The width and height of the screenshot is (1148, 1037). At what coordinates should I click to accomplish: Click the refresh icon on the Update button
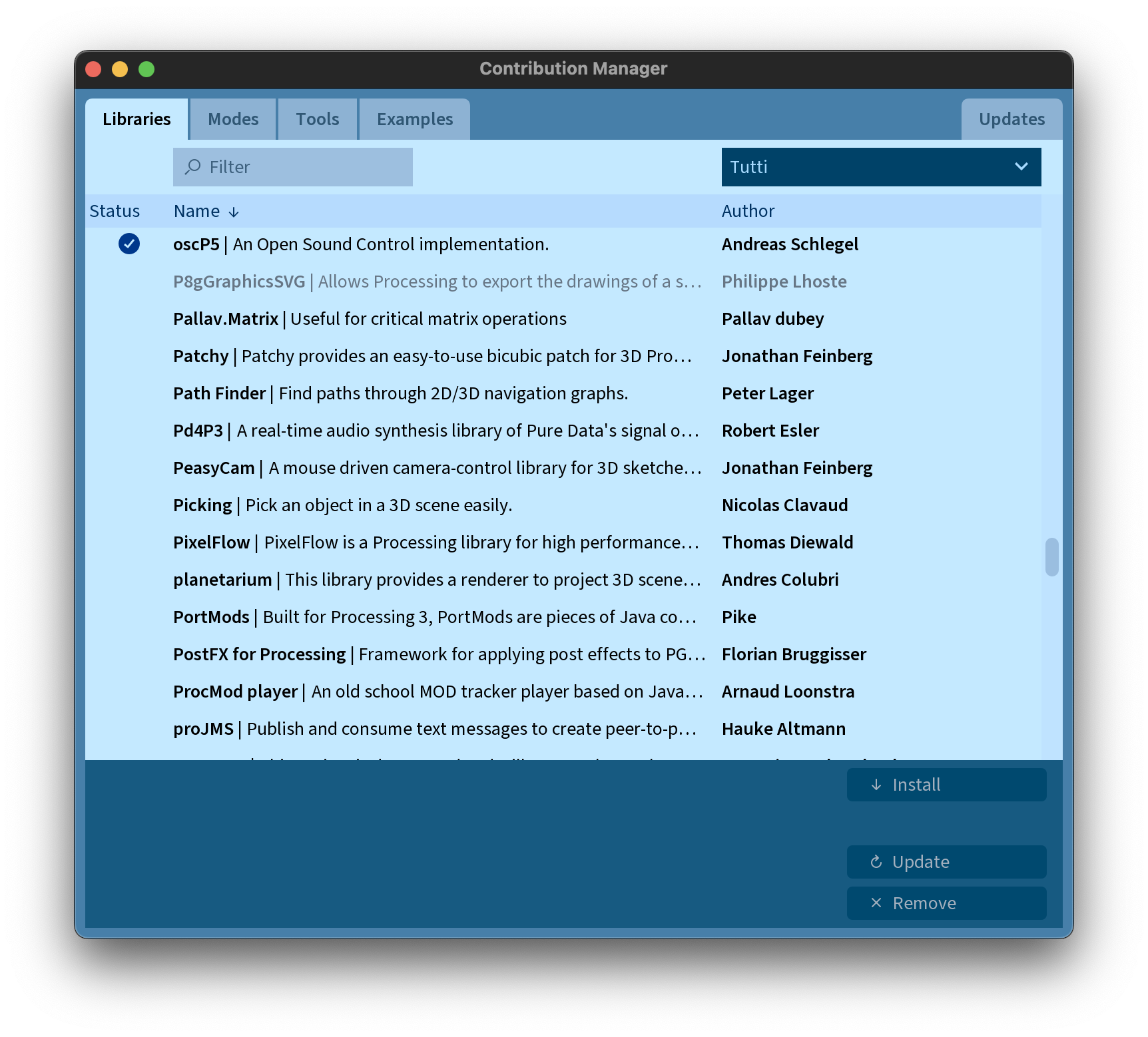(876, 862)
